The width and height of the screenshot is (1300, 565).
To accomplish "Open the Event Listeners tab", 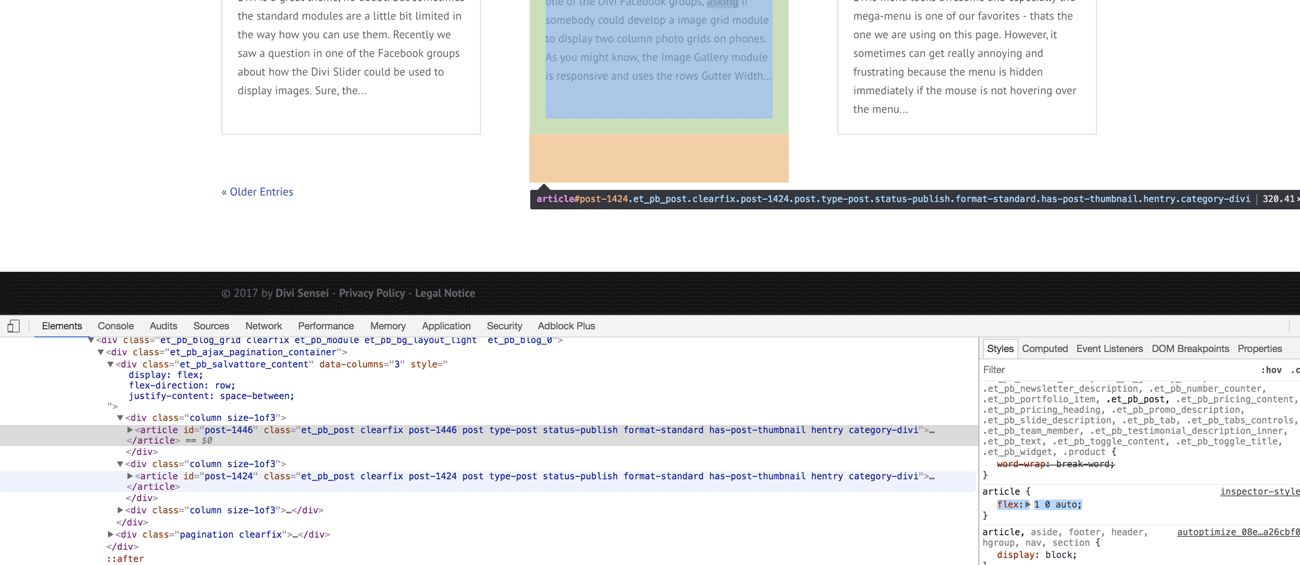I will tap(1109, 349).
